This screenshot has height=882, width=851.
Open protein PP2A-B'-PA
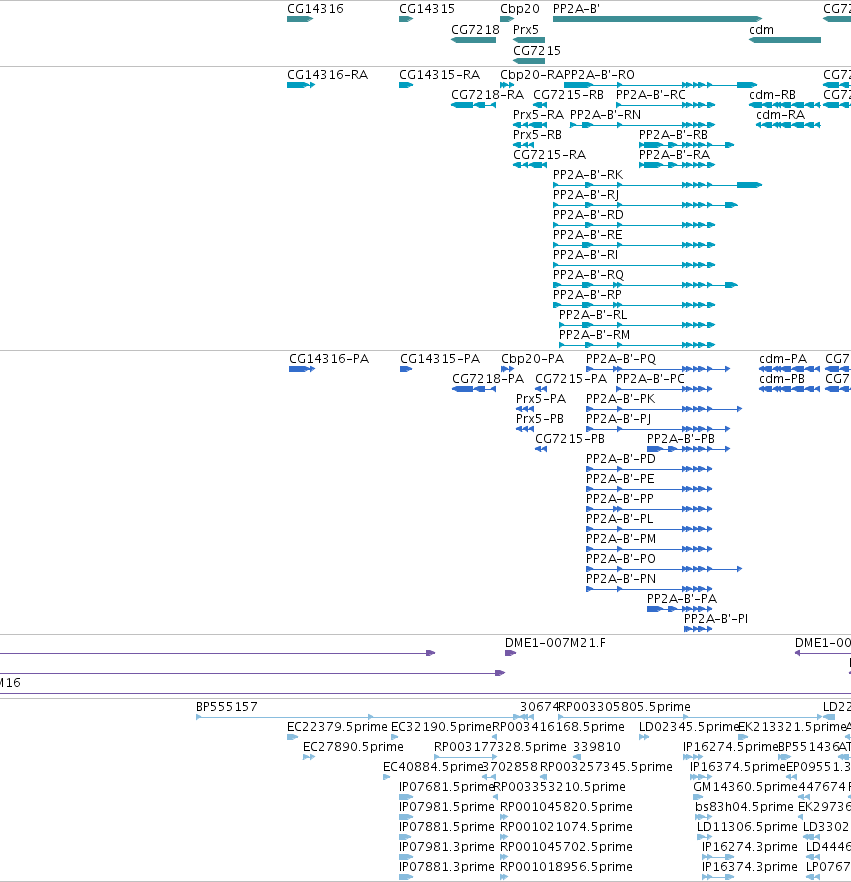[x=682, y=599]
